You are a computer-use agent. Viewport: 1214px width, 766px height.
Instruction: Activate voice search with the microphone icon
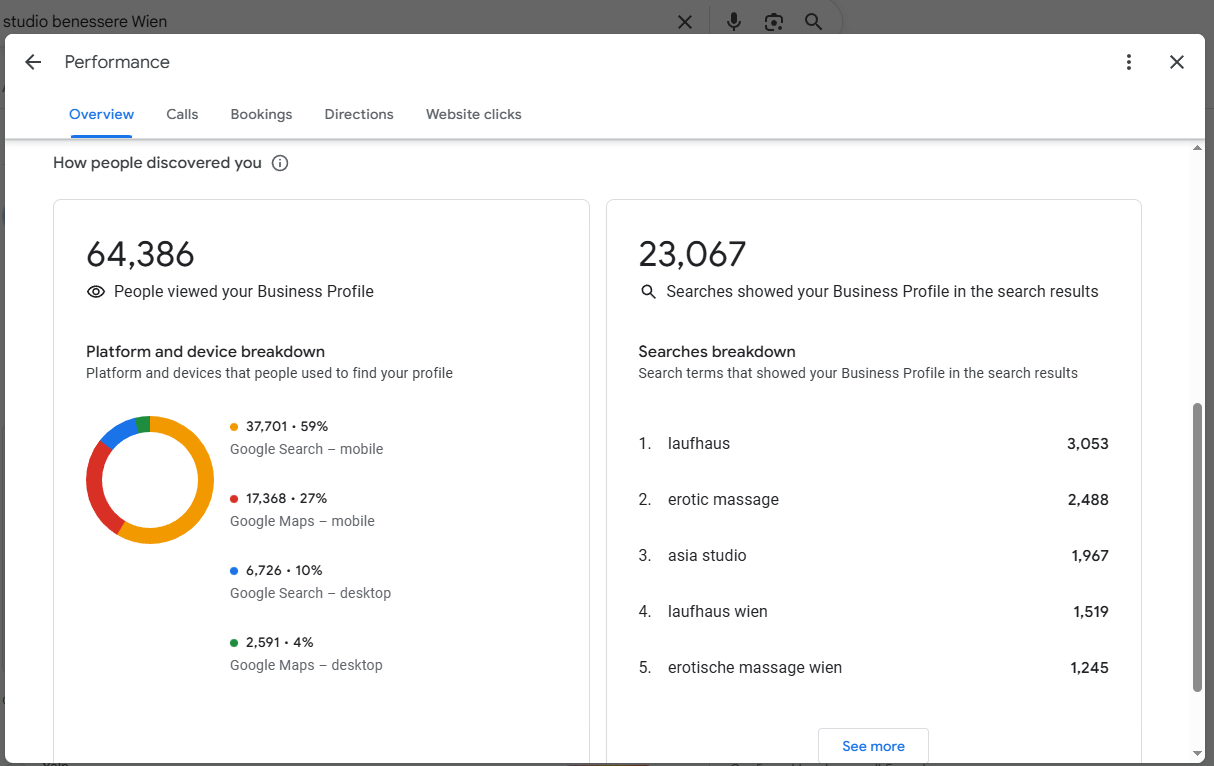734,21
